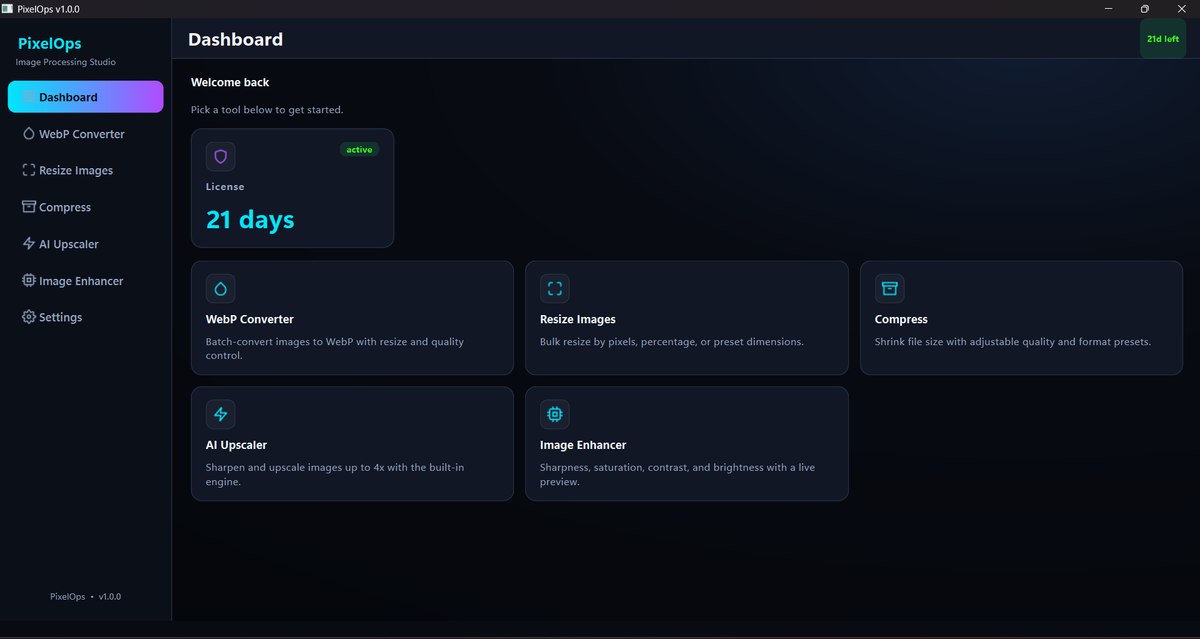This screenshot has height=639, width=1200.
Task: Click the Dashboard grid icon in sidebar
Action: pos(29,97)
